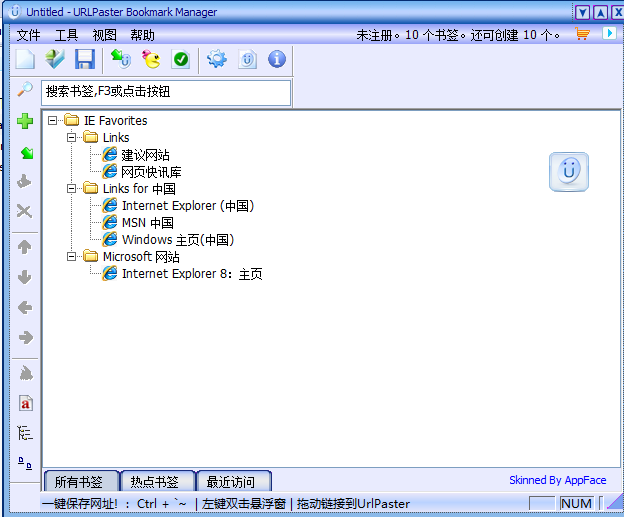Open the 文件 menu

point(28,35)
